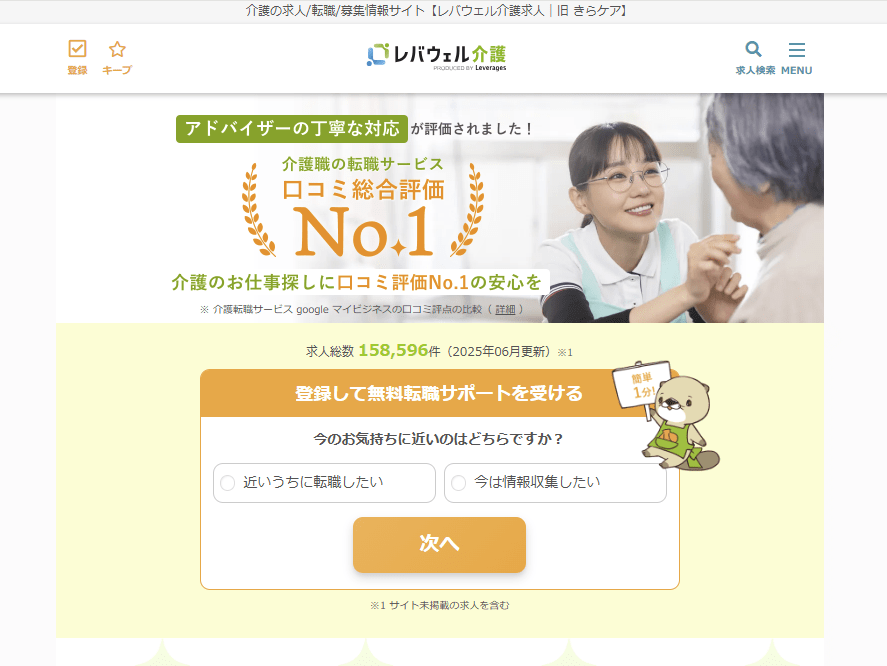Image resolution: width=887 pixels, height=666 pixels.
Task: Click the 登録して無料転職サポートを受ける header
Action: coord(439,393)
